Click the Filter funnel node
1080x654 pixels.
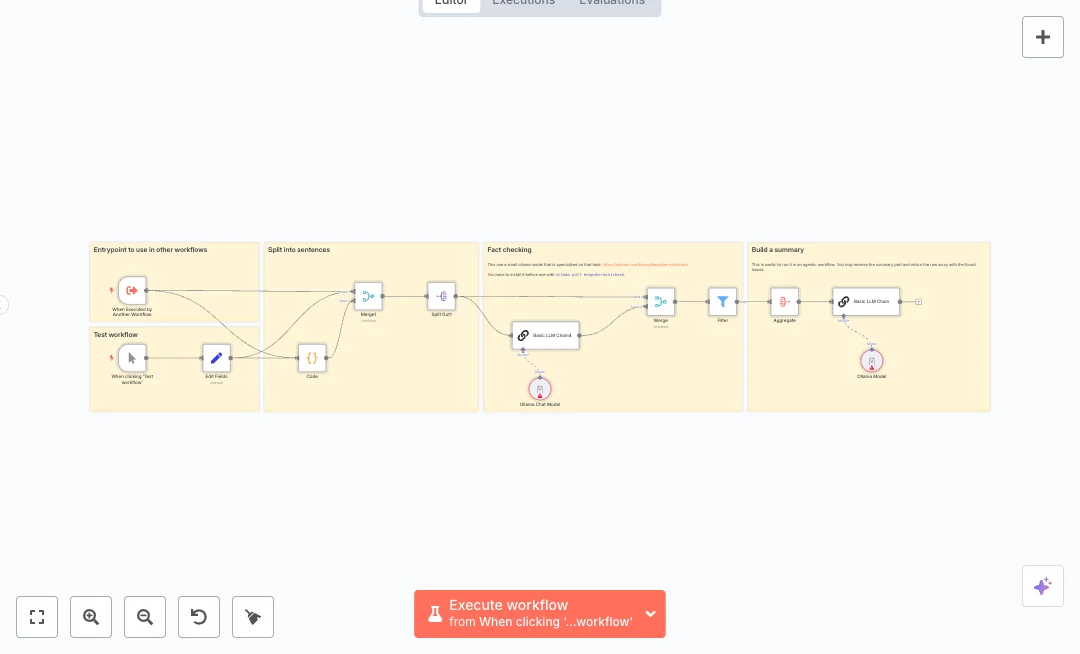pyautogui.click(x=722, y=301)
